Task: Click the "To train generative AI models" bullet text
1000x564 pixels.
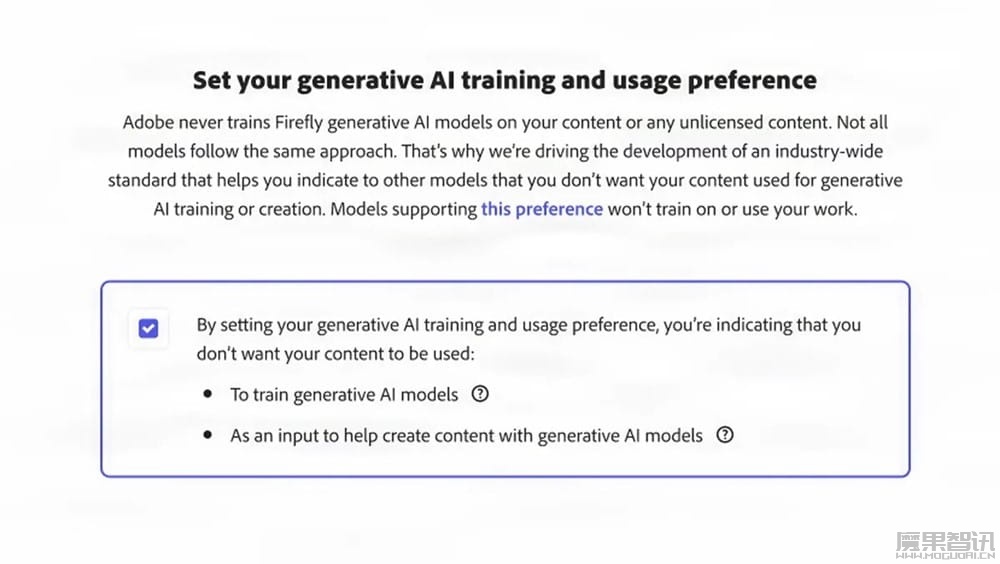Action: click(344, 395)
